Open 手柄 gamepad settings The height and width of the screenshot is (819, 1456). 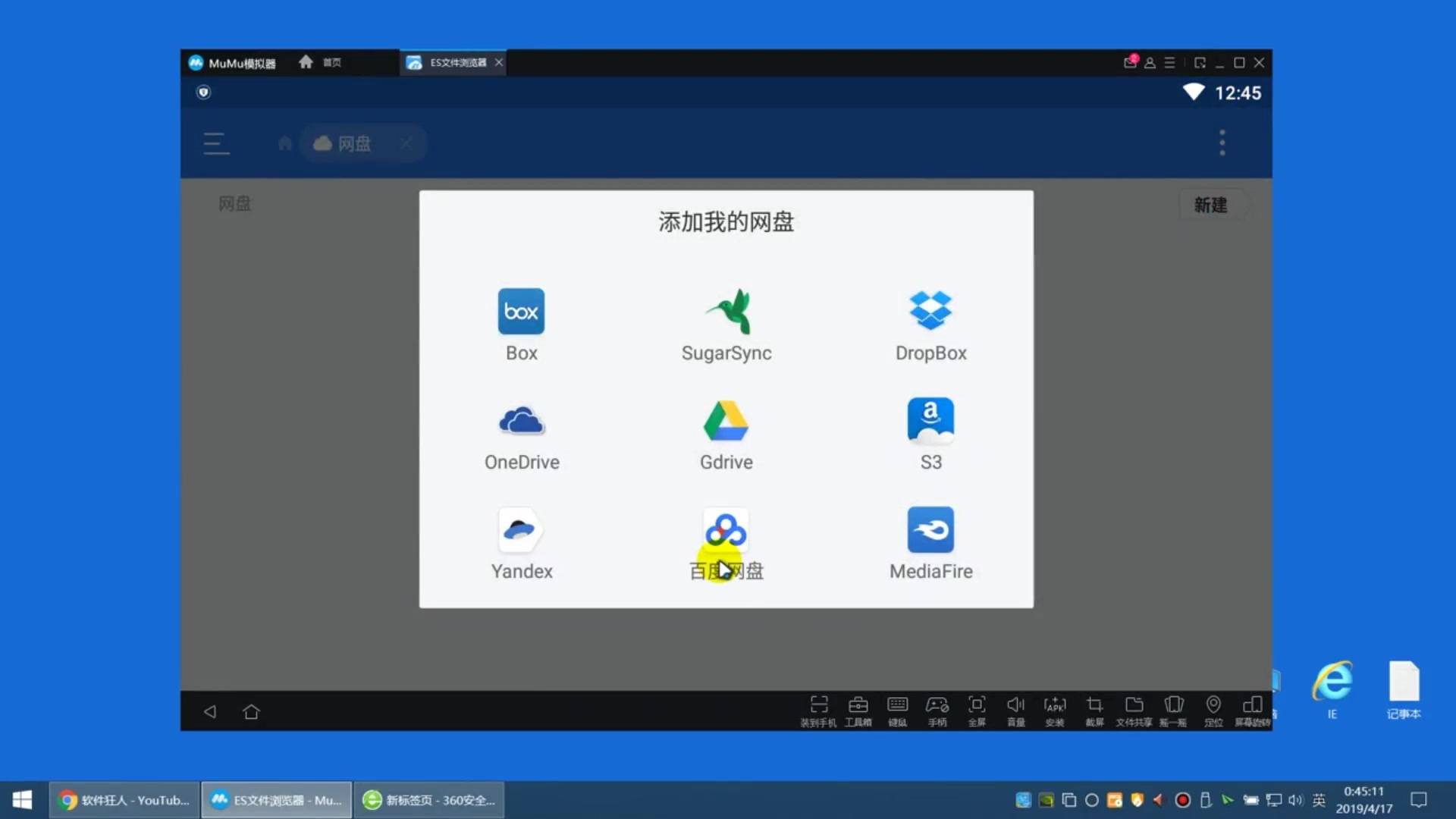point(937,711)
